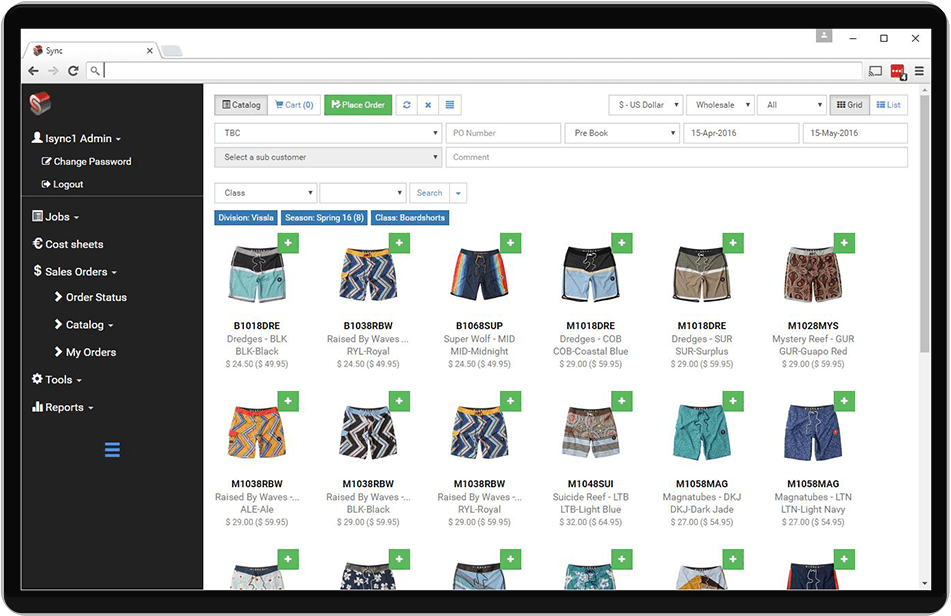Open the list menu icon beside the X
The height and width of the screenshot is (616, 951).
449,104
